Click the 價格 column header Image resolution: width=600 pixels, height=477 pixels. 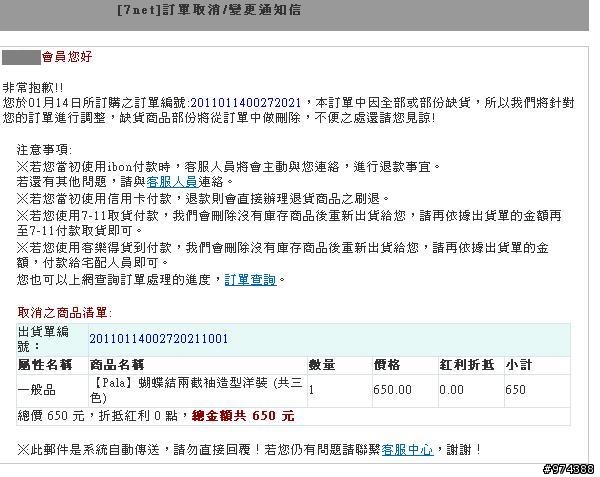(387, 365)
